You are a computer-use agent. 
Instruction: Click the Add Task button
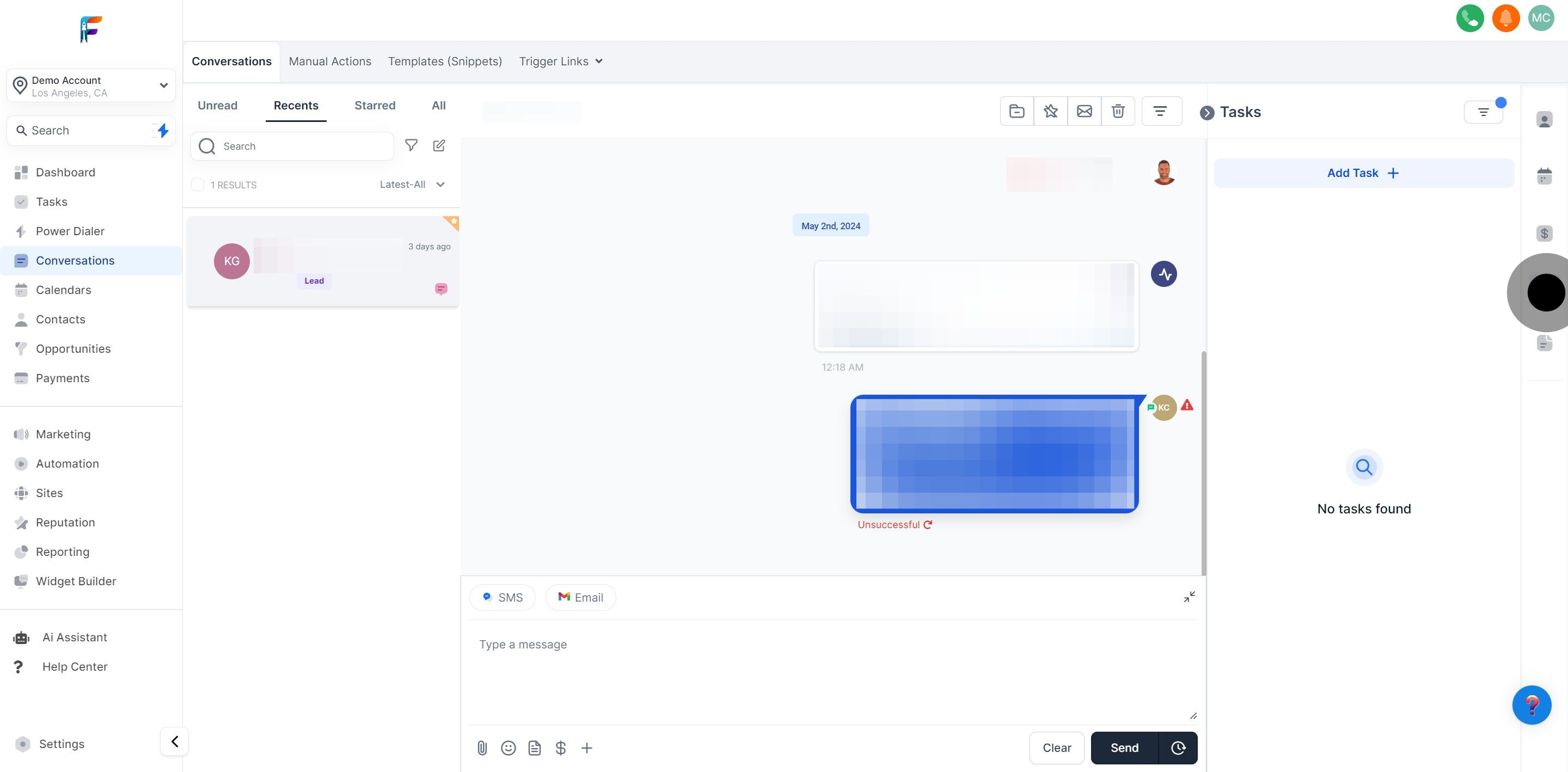1363,173
